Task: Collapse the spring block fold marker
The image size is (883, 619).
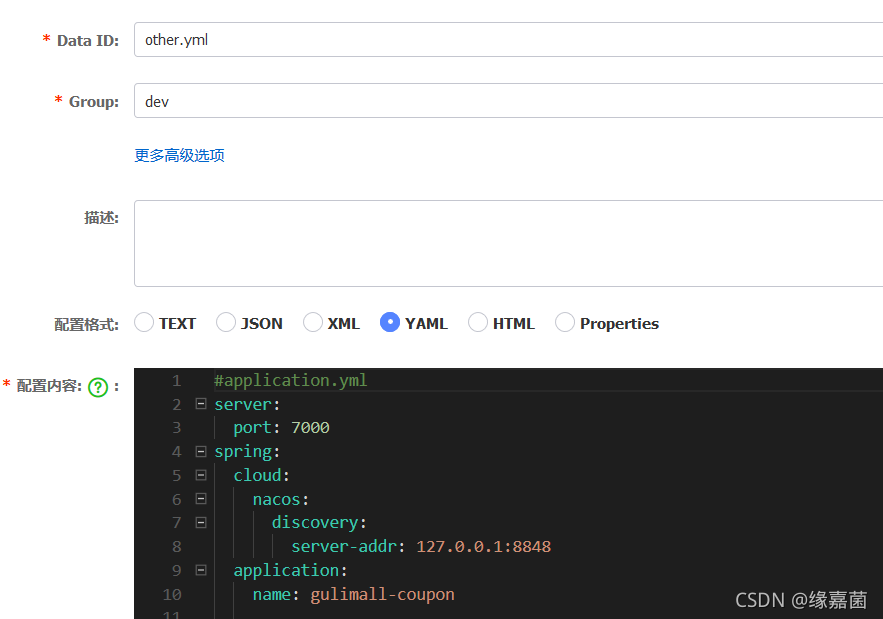Action: click(200, 451)
